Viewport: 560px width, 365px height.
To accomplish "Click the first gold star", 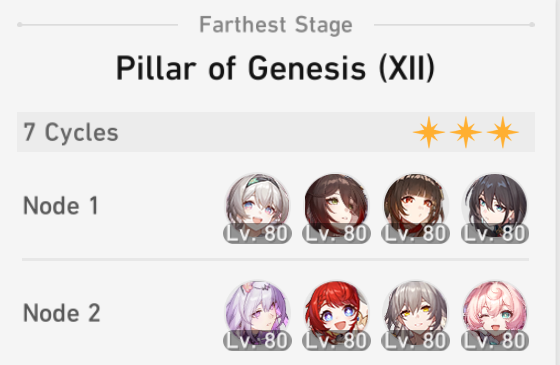I will click(429, 132).
